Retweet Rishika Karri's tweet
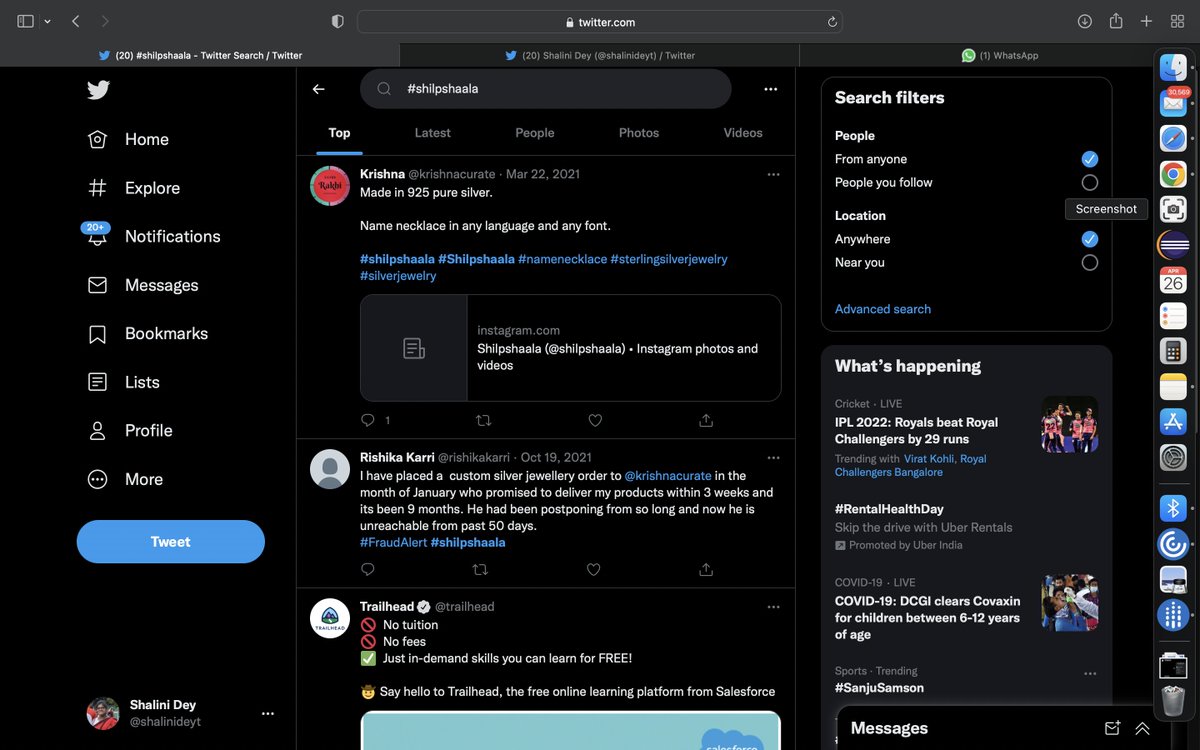 tap(481, 569)
